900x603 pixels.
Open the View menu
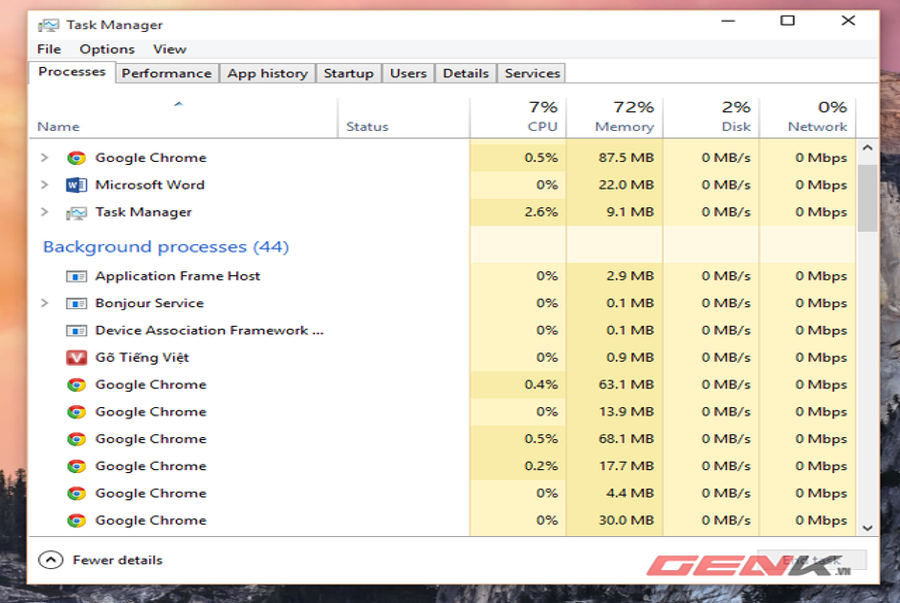(169, 49)
